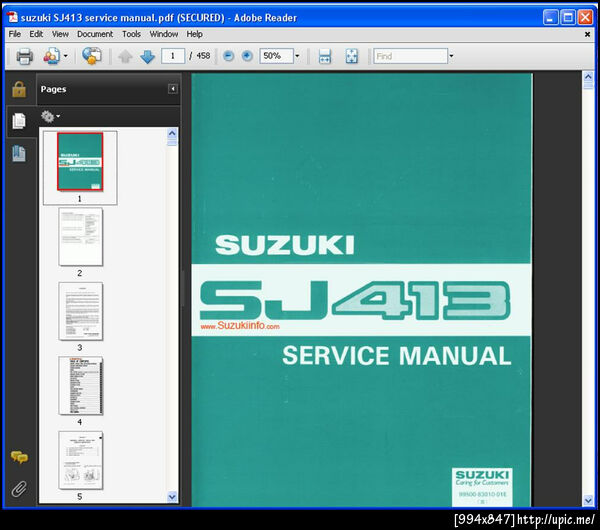Open the Bookmarks panel sidebar icon
The height and width of the screenshot is (530, 600).
[19, 153]
